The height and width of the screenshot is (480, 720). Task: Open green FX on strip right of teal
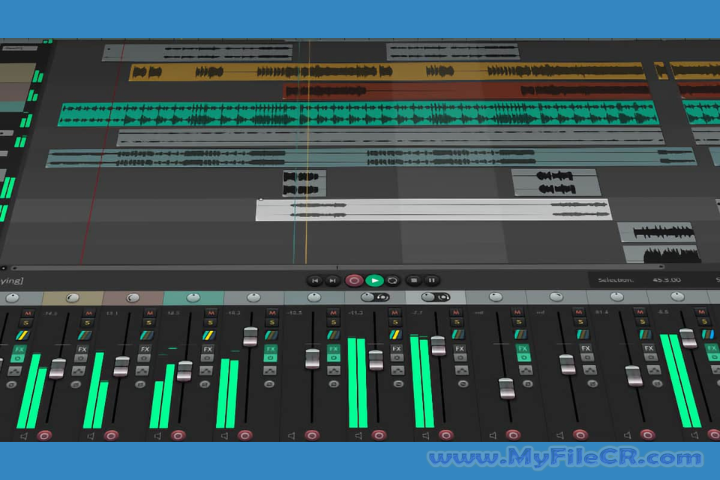271,349
